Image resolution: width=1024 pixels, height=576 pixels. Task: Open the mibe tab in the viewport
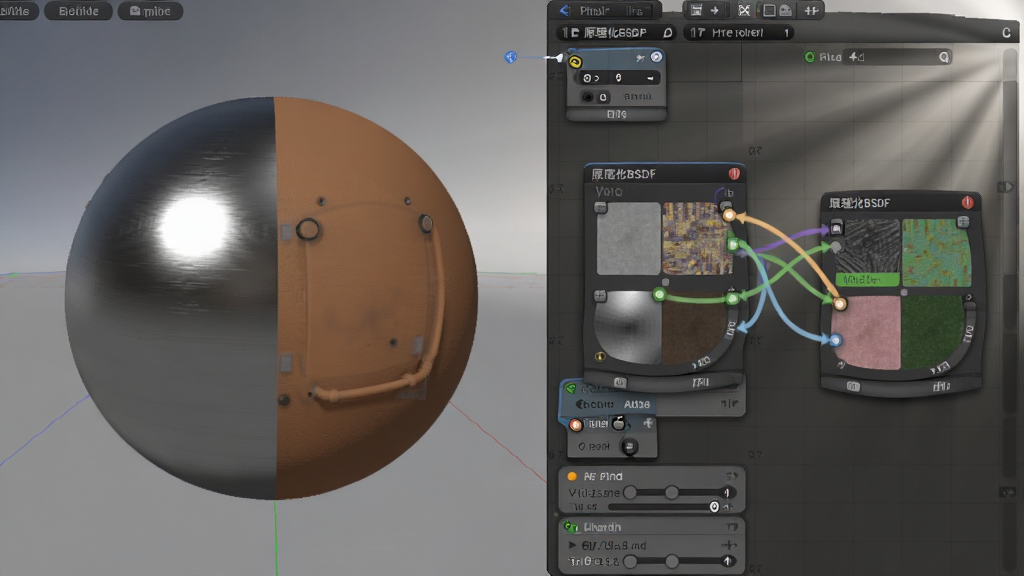point(150,11)
